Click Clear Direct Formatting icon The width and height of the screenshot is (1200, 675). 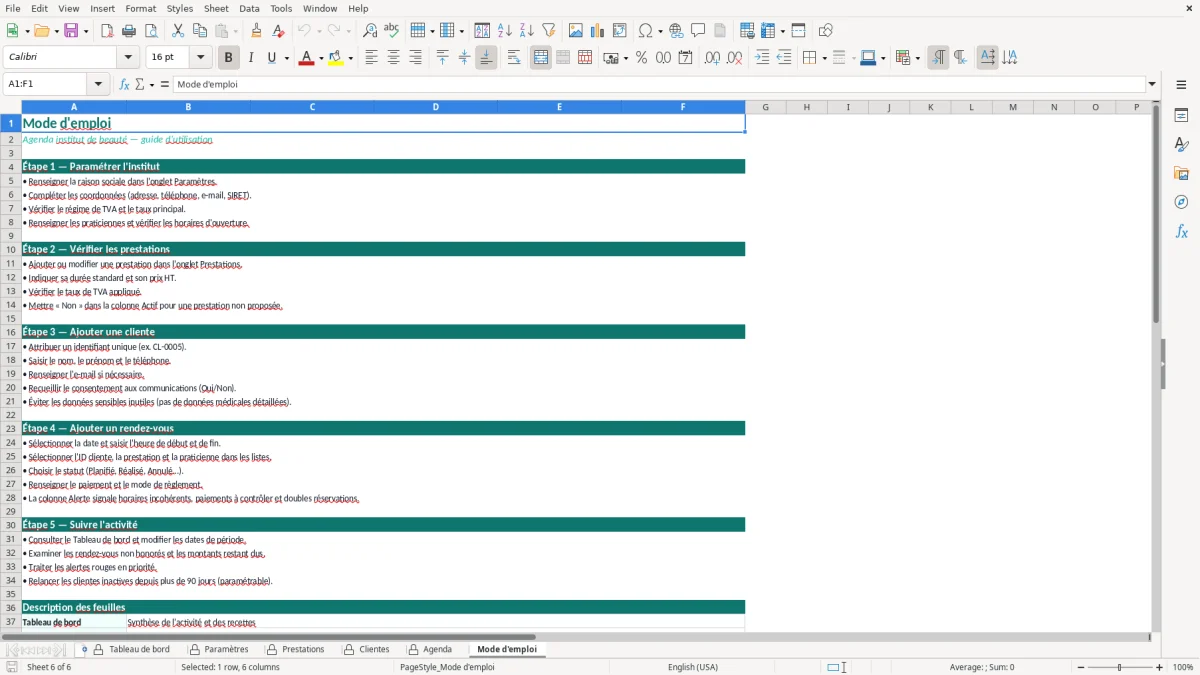pyautogui.click(x=279, y=31)
